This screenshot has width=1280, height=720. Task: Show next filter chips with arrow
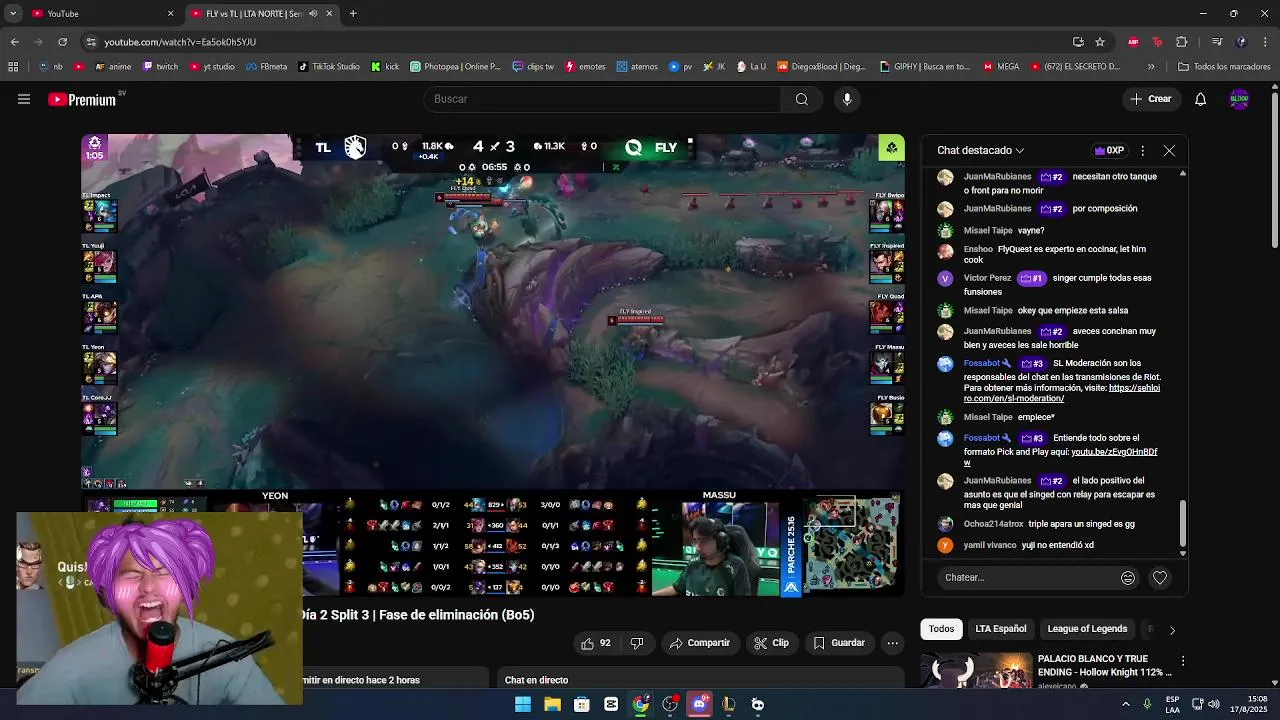1172,630
